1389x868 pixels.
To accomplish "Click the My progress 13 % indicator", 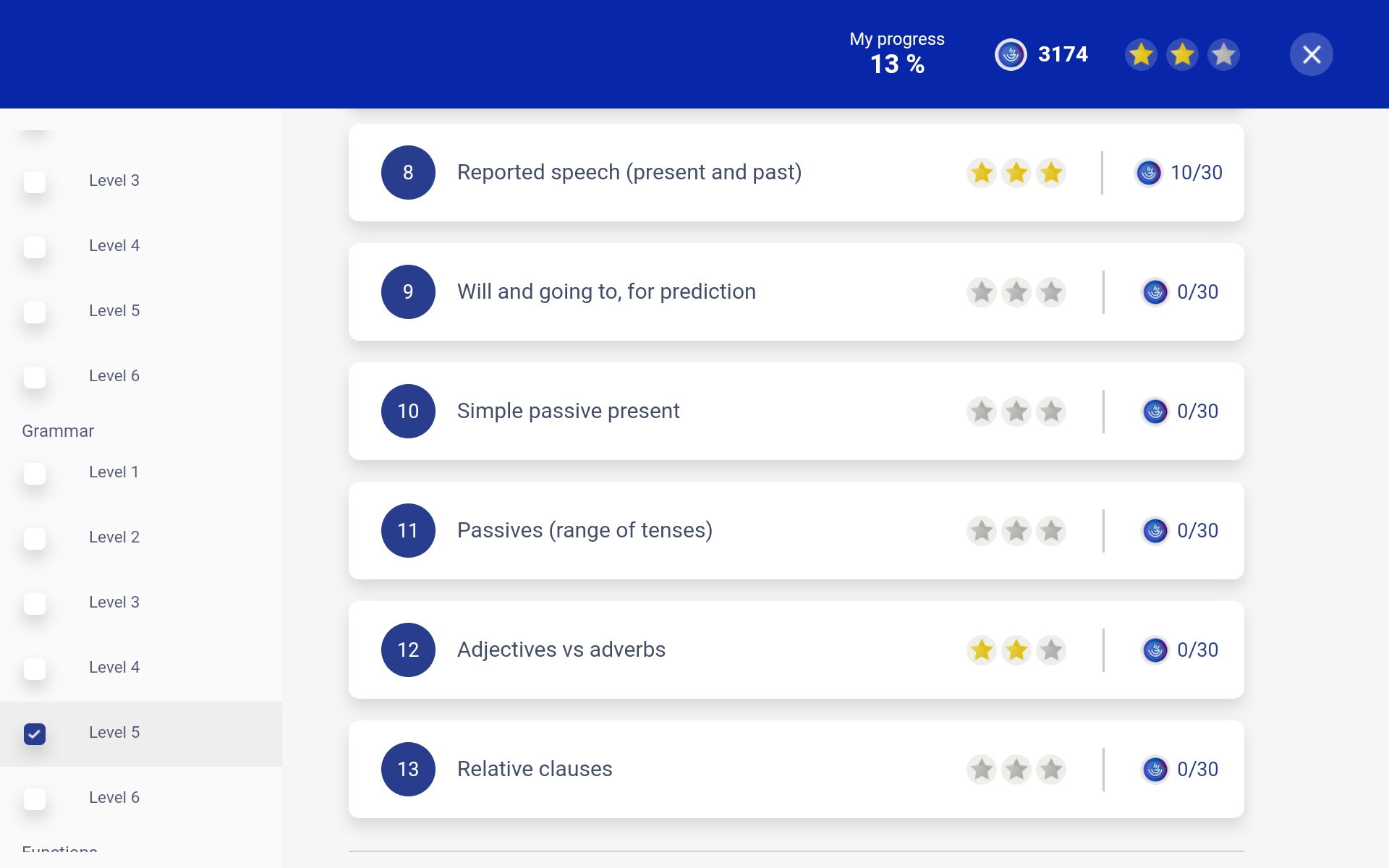I will click(896, 54).
